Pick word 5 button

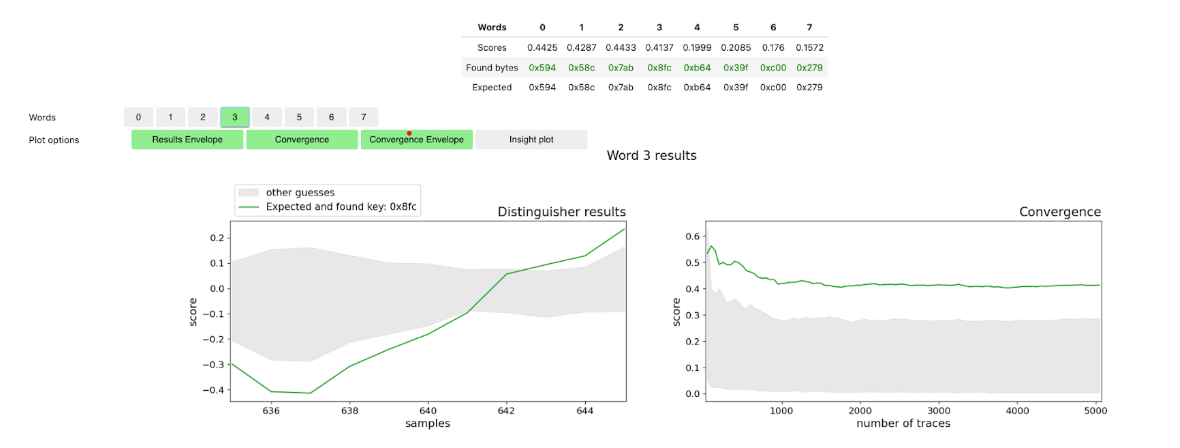299,117
